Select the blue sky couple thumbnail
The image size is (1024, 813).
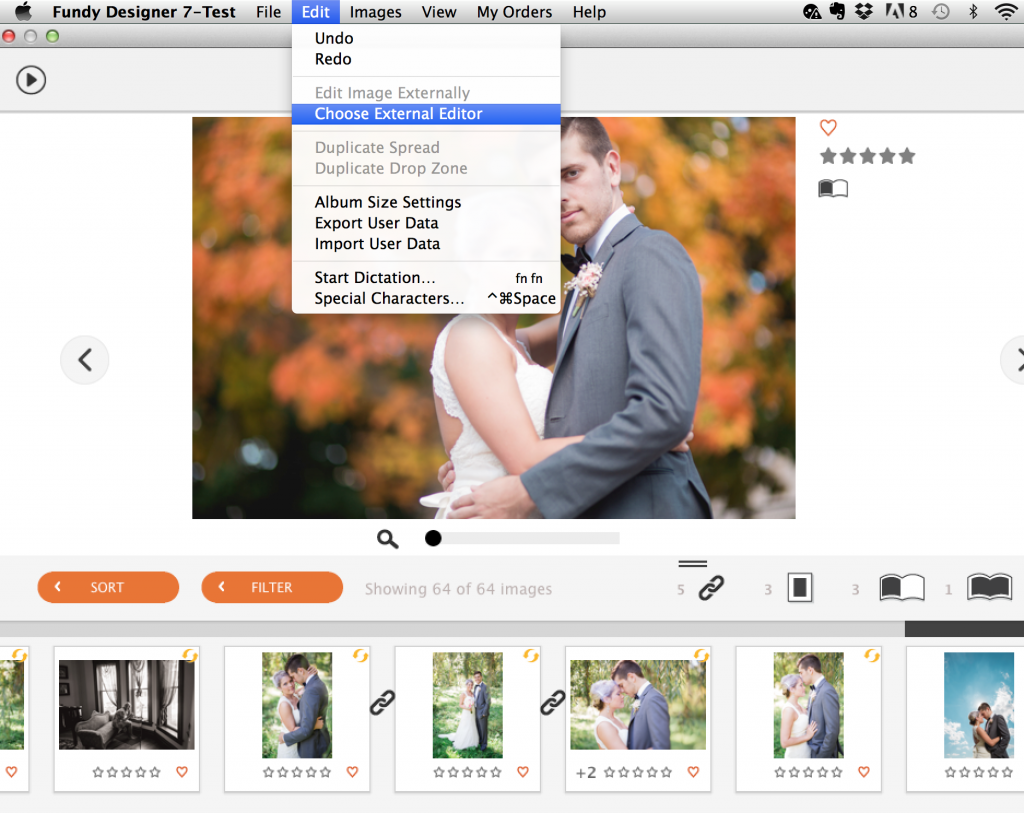(979, 705)
